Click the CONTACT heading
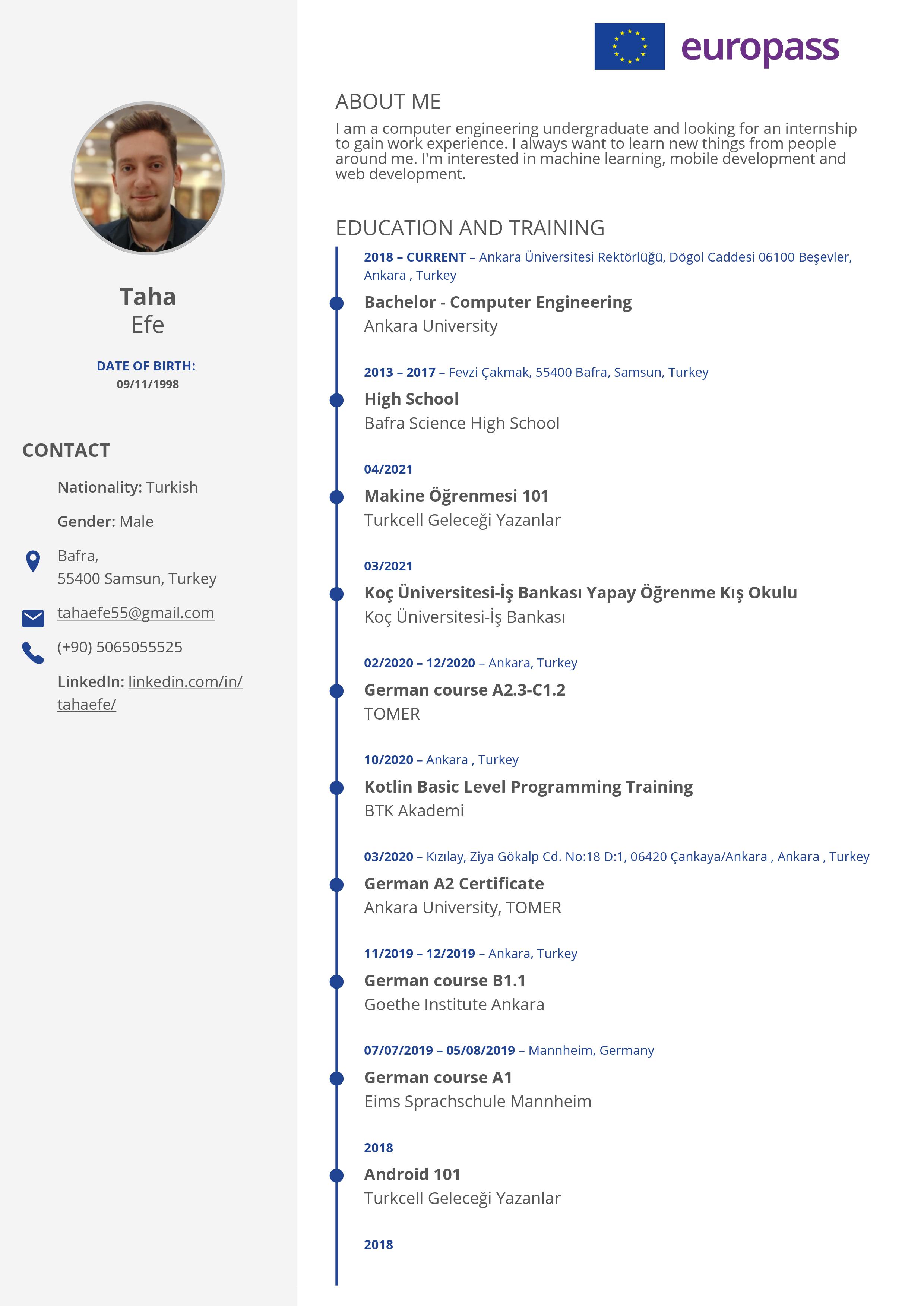 [66, 450]
